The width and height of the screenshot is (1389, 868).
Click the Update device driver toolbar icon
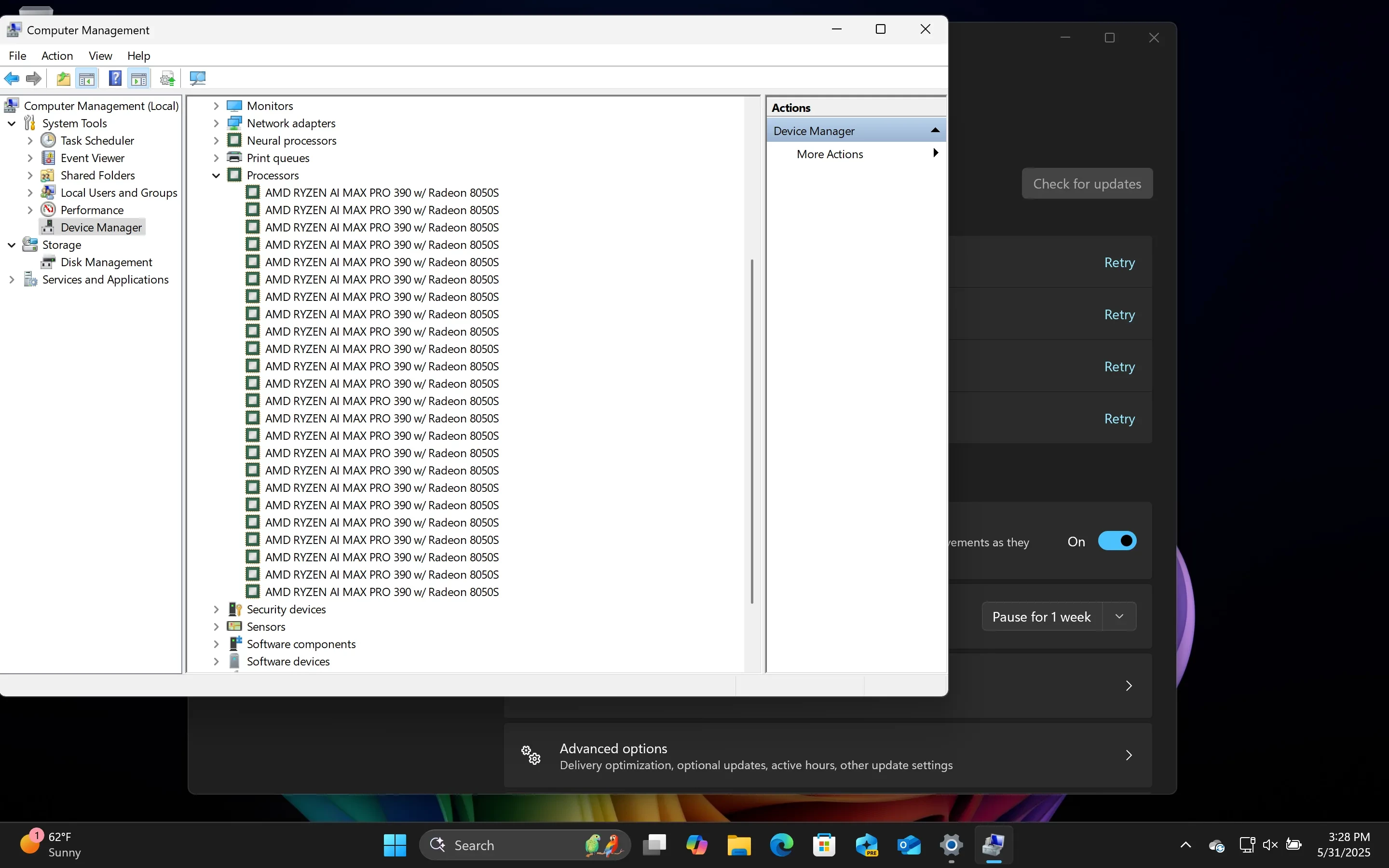[168, 79]
